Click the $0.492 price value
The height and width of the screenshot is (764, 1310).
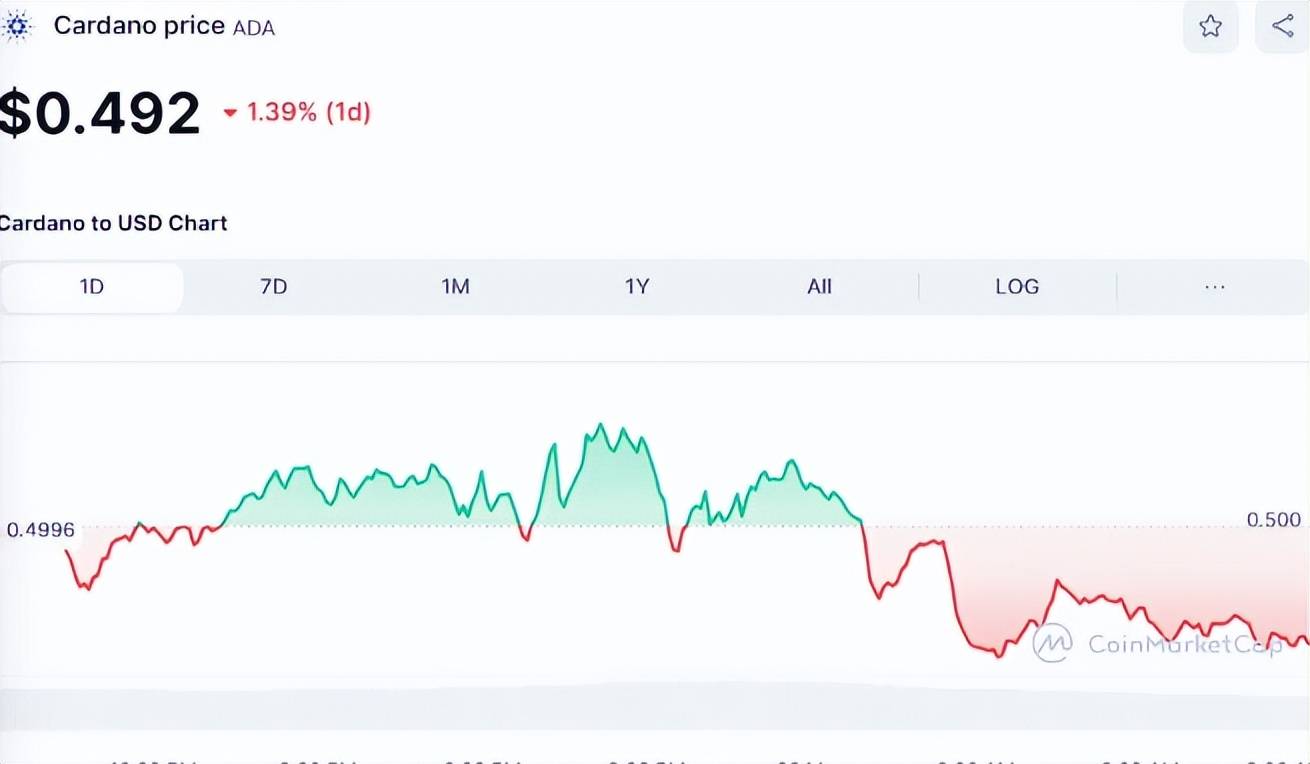point(100,113)
